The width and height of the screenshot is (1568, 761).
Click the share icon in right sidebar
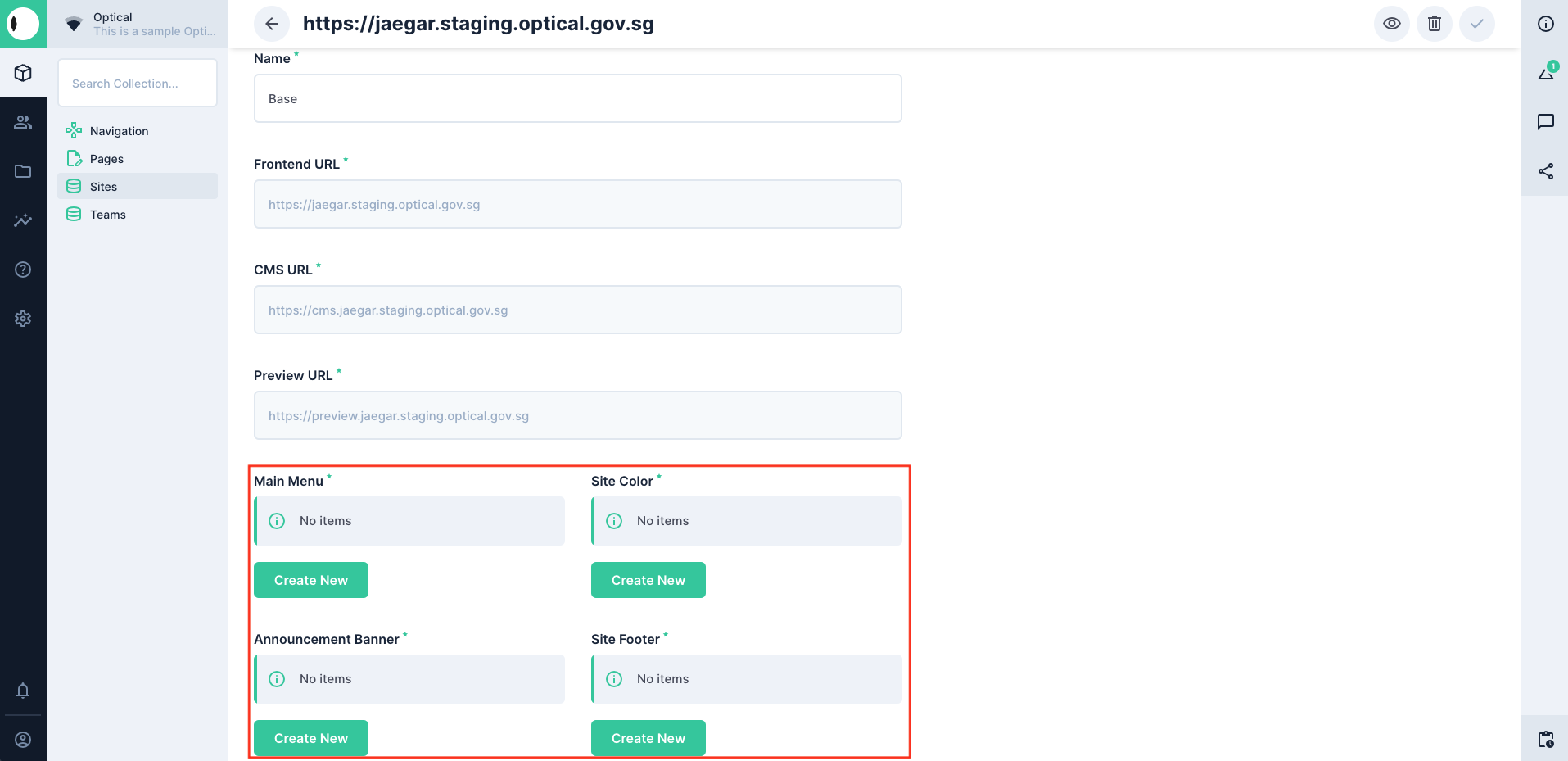pos(1545,171)
